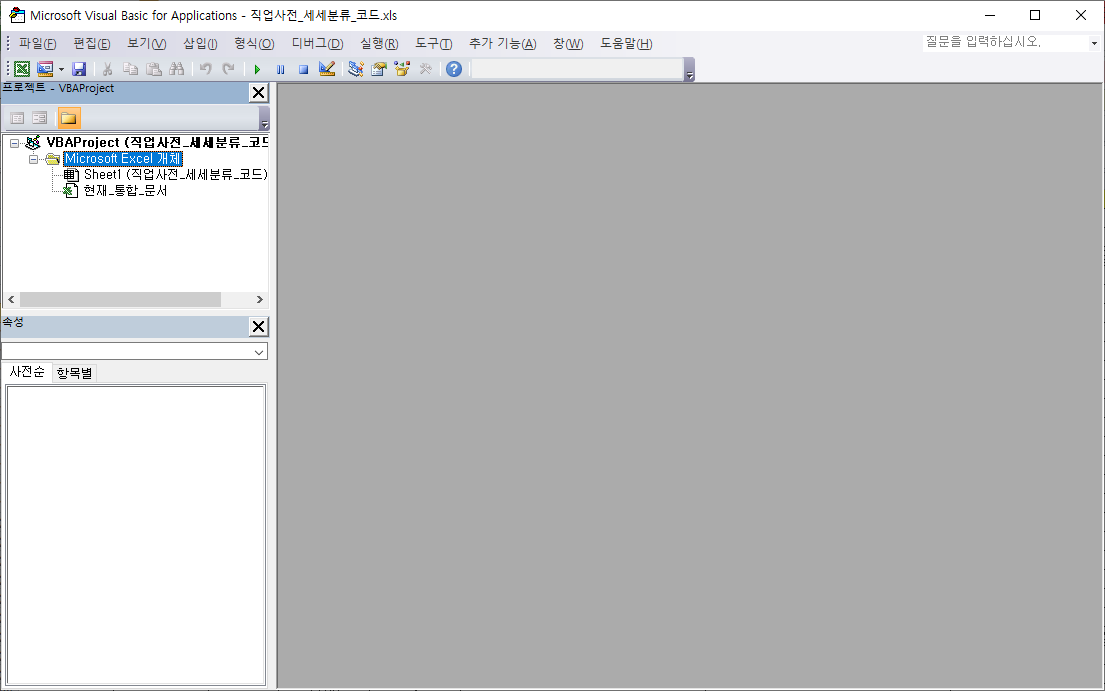Image resolution: width=1105 pixels, height=691 pixels.
Task: Open project panel toolbar options arrow
Action: point(264,118)
